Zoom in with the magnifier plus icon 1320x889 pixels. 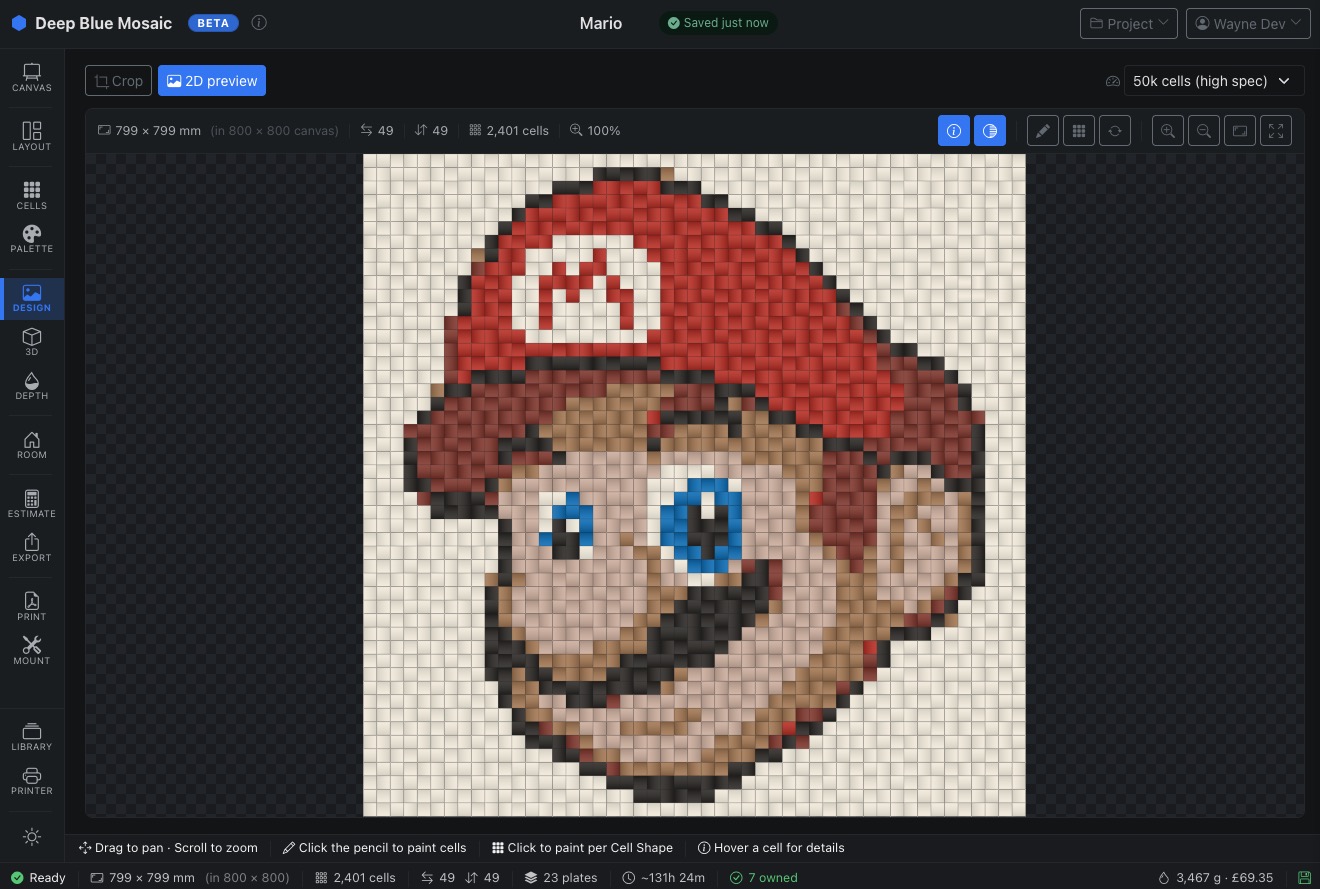coord(1168,131)
